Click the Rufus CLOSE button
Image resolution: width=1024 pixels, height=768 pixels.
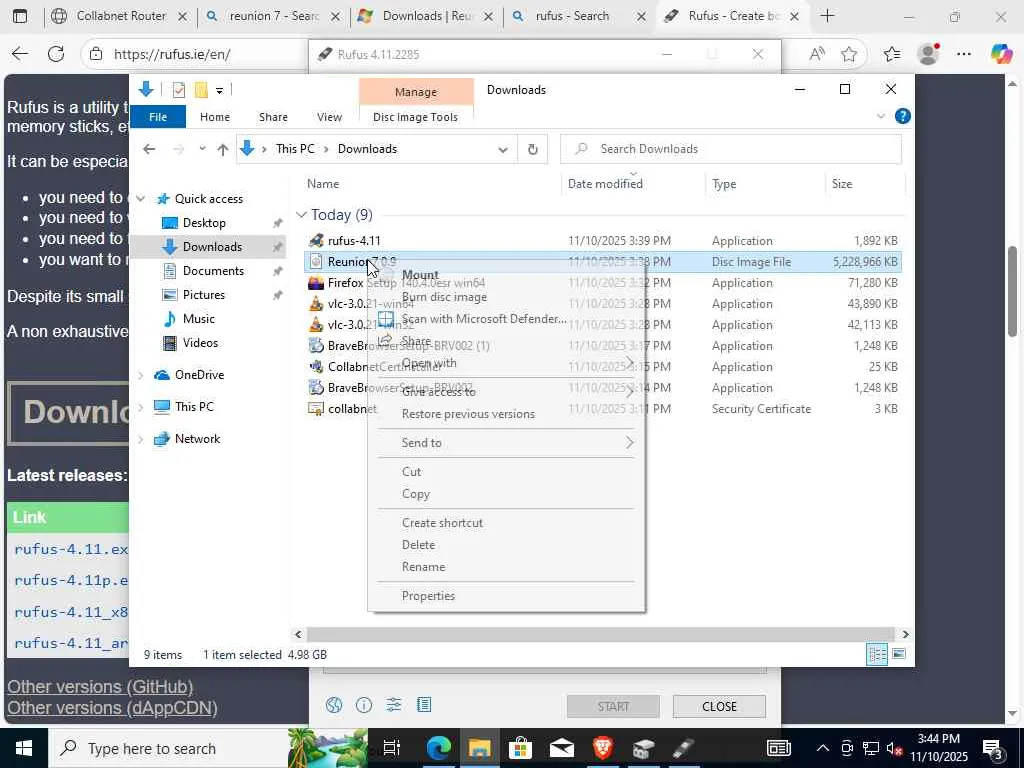pos(719,707)
